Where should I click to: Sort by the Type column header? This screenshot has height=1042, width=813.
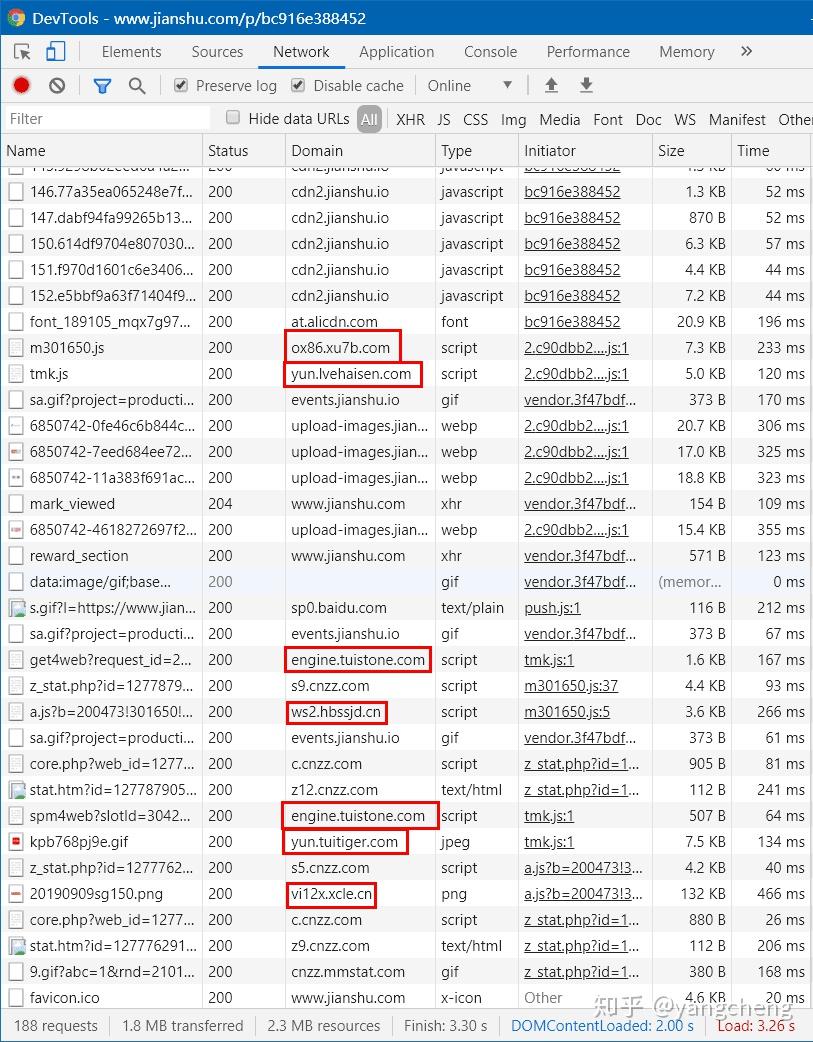click(477, 151)
